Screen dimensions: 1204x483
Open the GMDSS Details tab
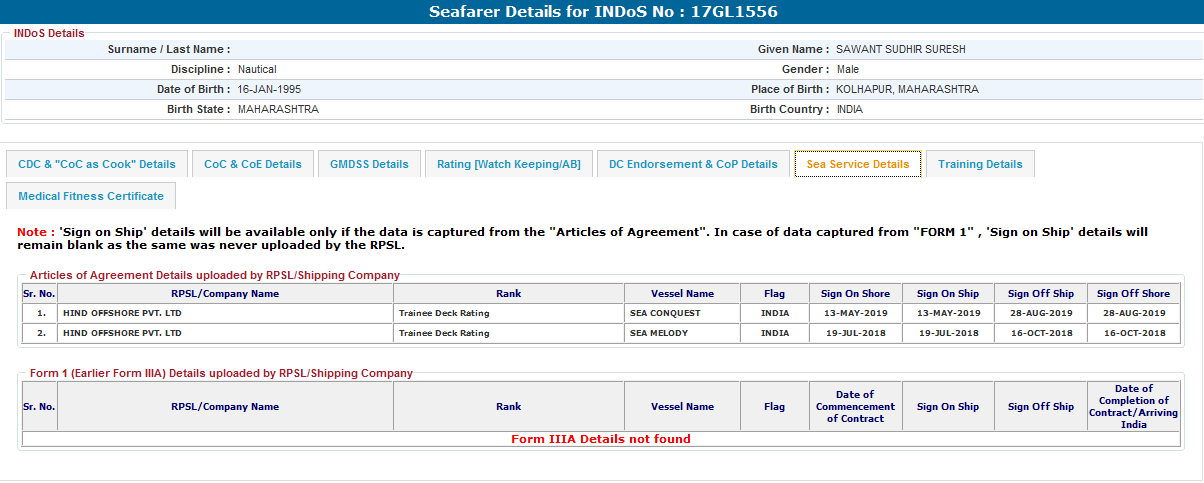369,164
